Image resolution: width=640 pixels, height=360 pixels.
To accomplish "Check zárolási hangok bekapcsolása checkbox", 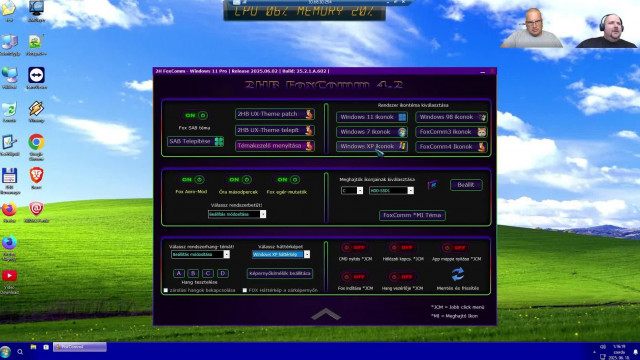I will [x=166, y=290].
